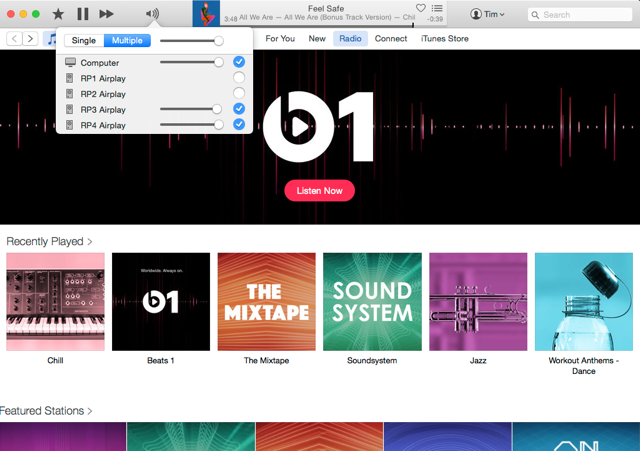Expand the Featured Stations section
The width and height of the screenshot is (640, 451).
[x=46, y=411]
